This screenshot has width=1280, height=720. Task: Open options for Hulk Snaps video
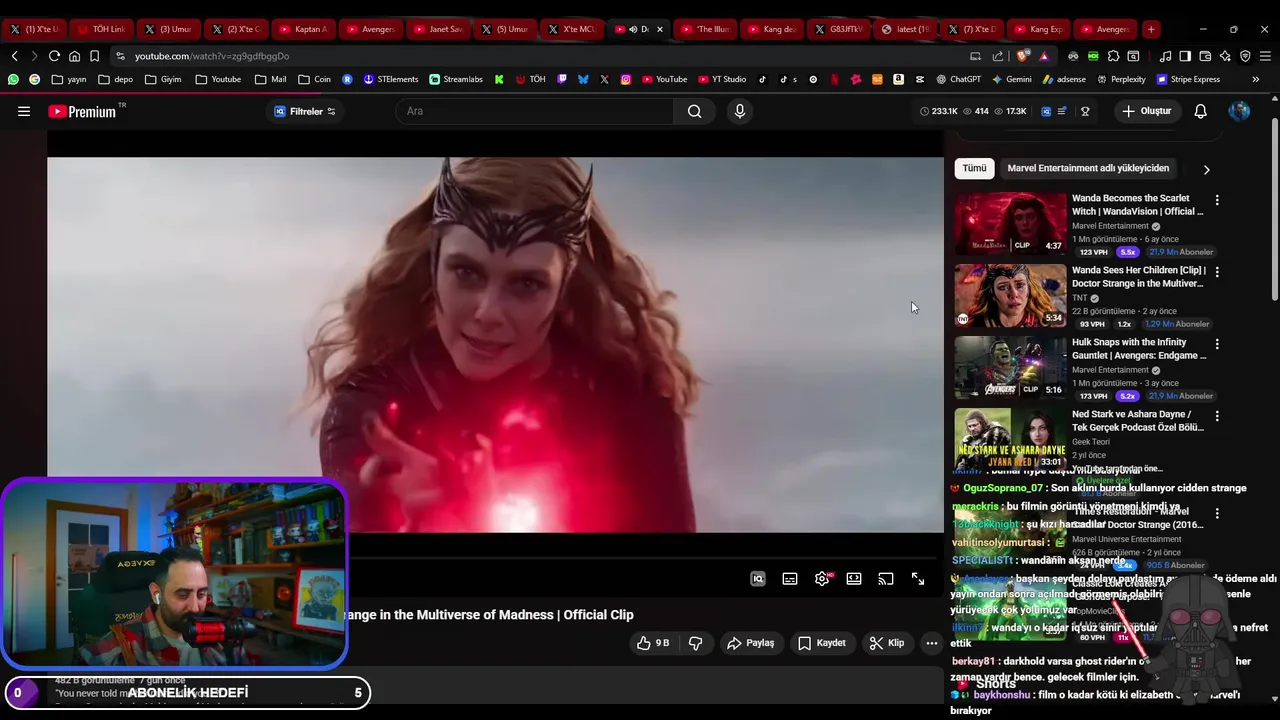[x=1217, y=344]
